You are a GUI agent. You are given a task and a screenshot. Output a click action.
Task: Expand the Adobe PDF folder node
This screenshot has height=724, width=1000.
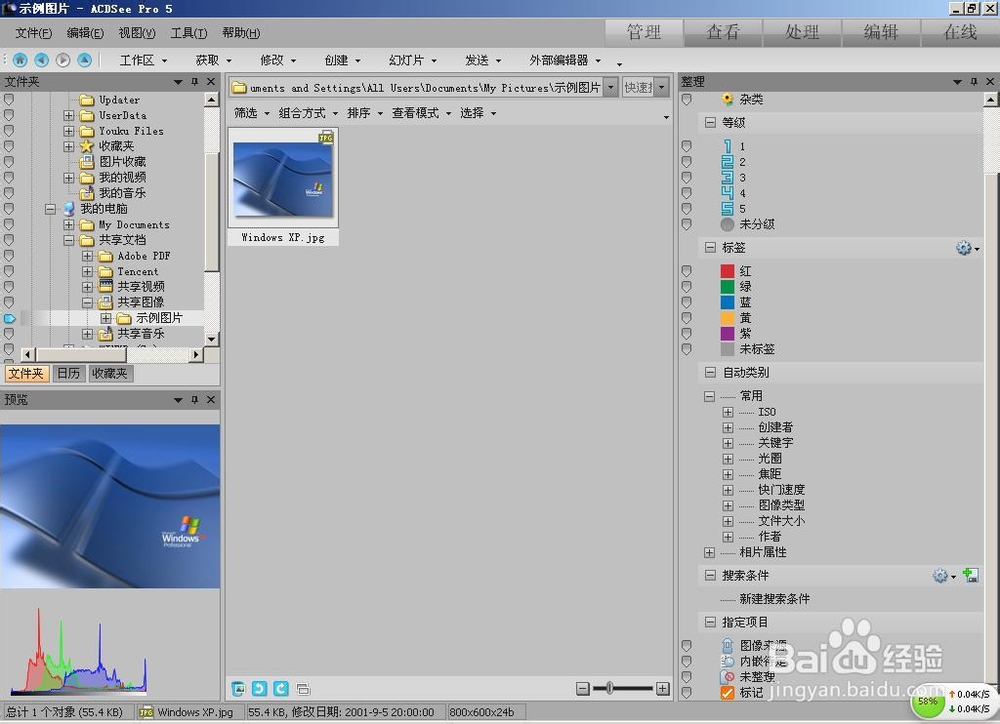[87, 256]
